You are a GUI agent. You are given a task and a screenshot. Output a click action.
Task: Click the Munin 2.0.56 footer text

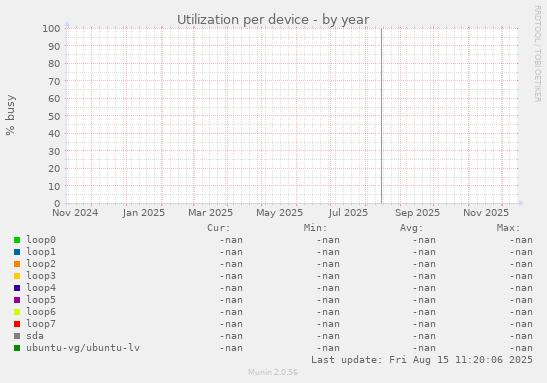click(273, 372)
